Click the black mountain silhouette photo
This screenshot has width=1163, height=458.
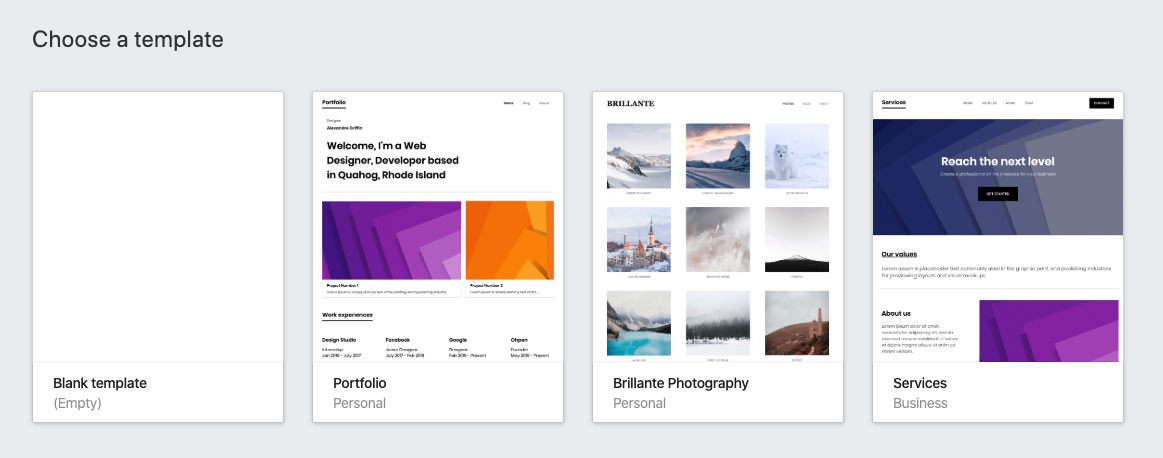(797, 240)
